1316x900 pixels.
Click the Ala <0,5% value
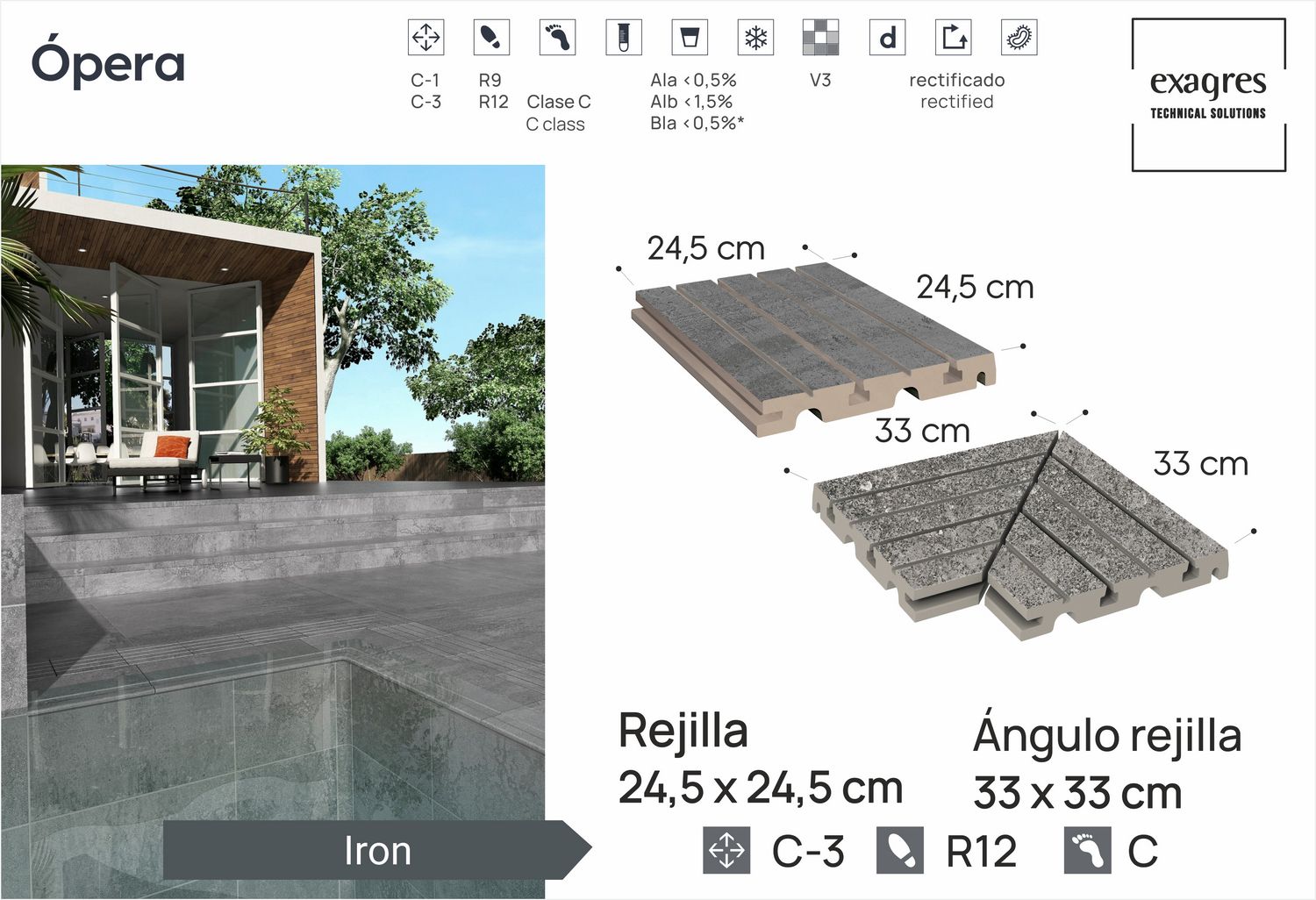click(x=693, y=80)
